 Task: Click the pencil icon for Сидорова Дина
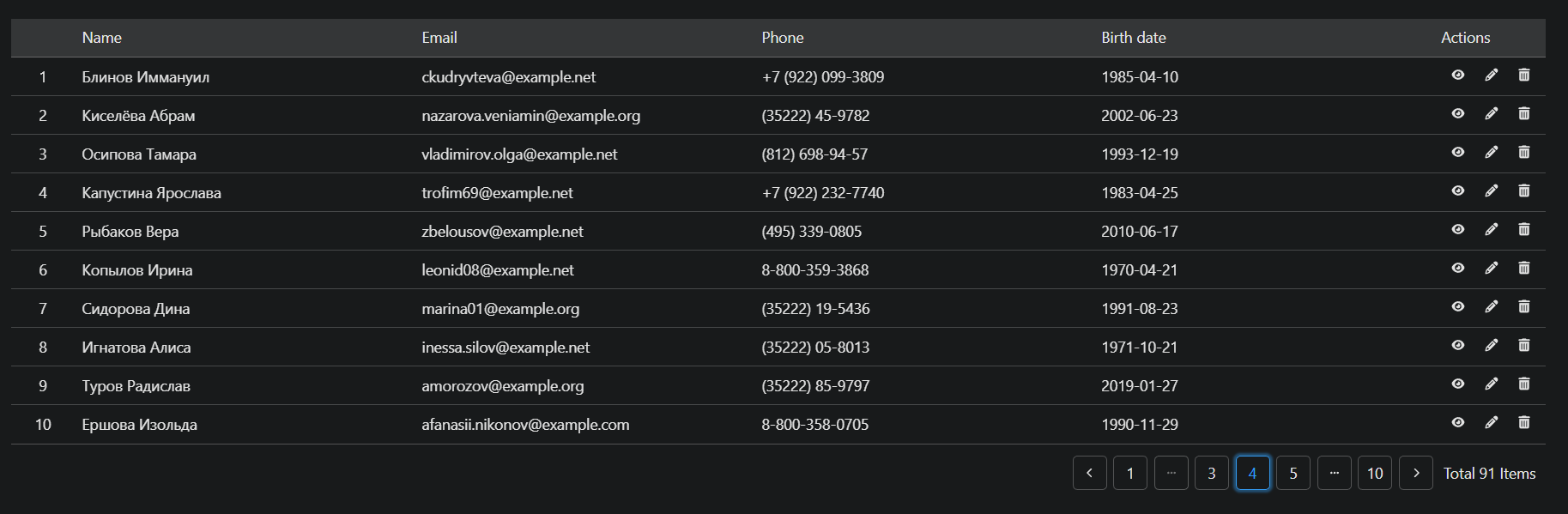tap(1491, 306)
